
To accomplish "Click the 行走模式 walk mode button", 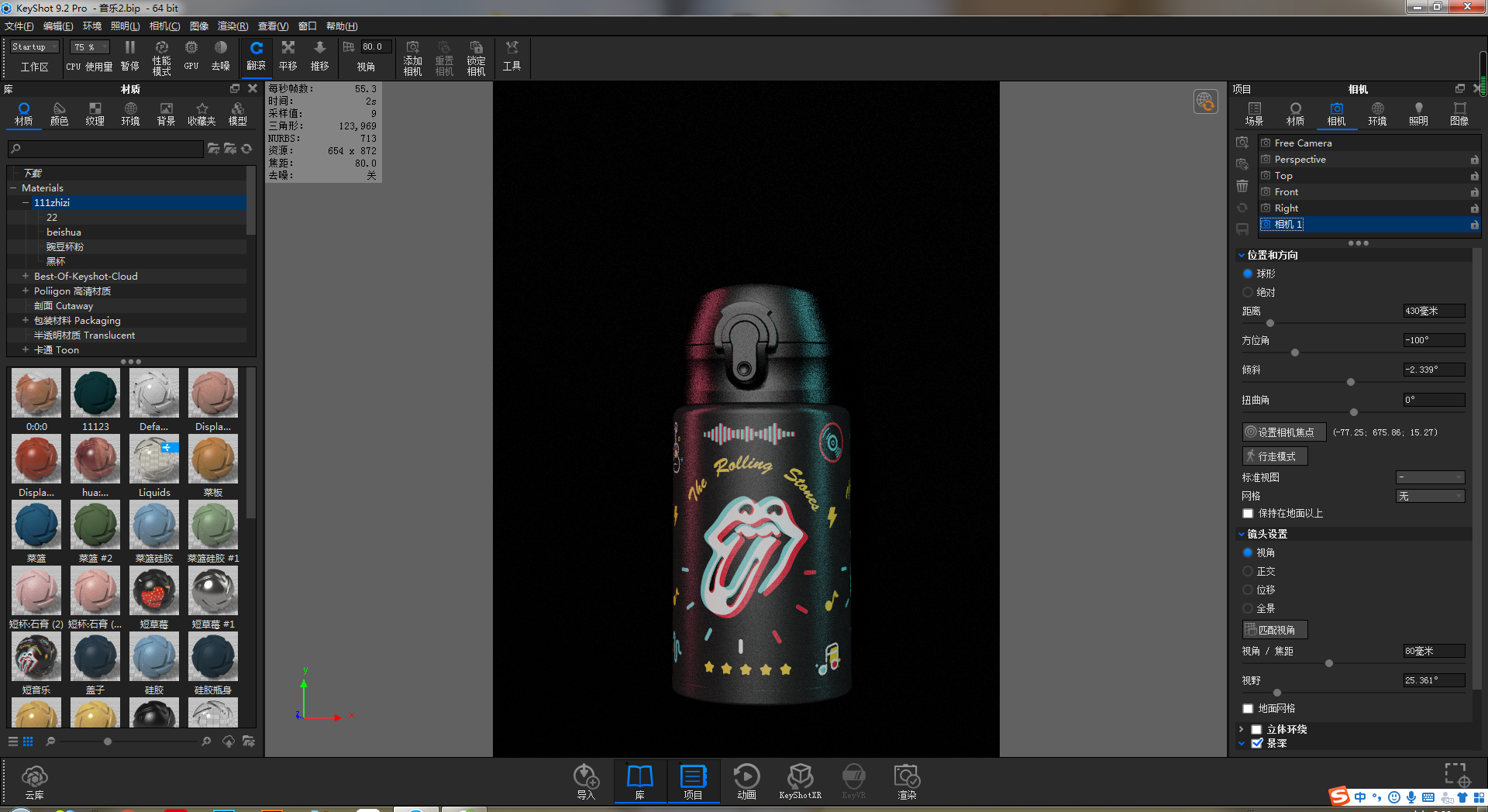I will coord(1274,456).
